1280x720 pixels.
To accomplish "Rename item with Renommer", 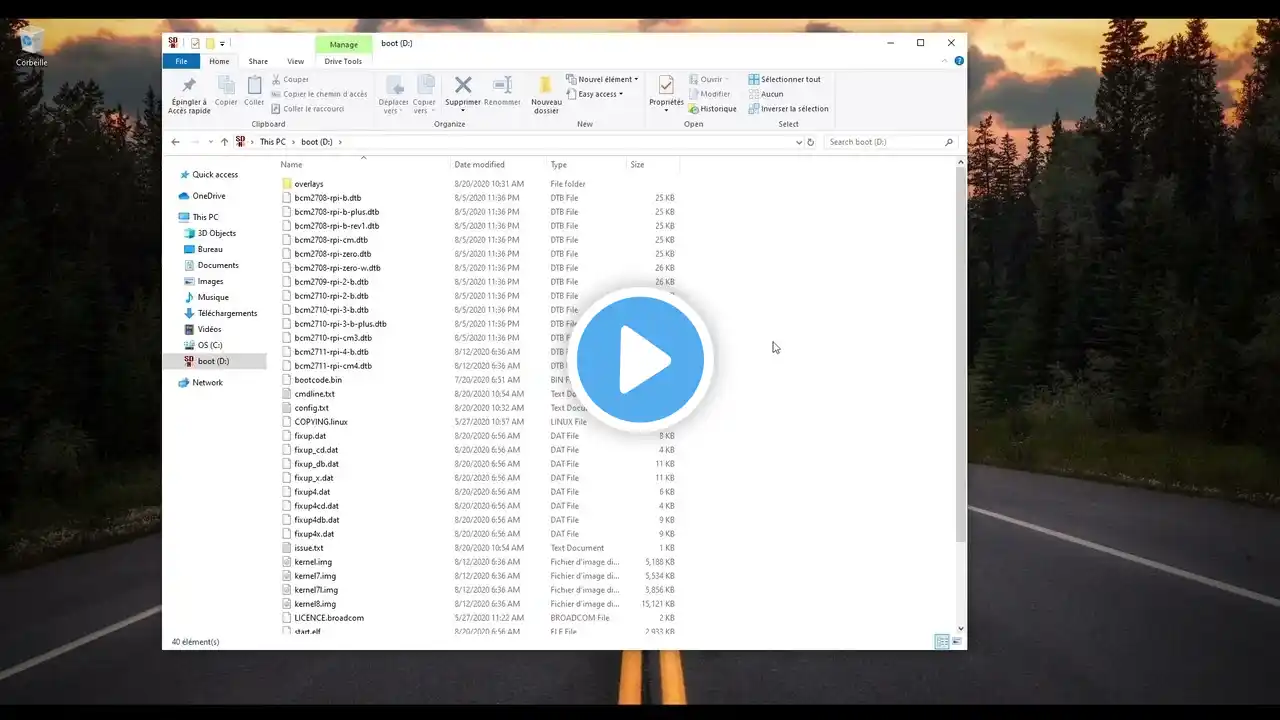I will [502, 91].
